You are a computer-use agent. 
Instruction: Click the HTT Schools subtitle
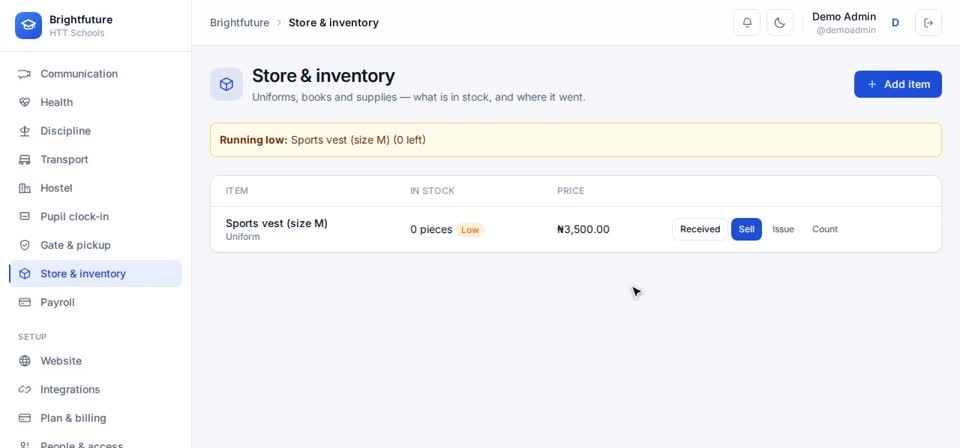(77, 33)
